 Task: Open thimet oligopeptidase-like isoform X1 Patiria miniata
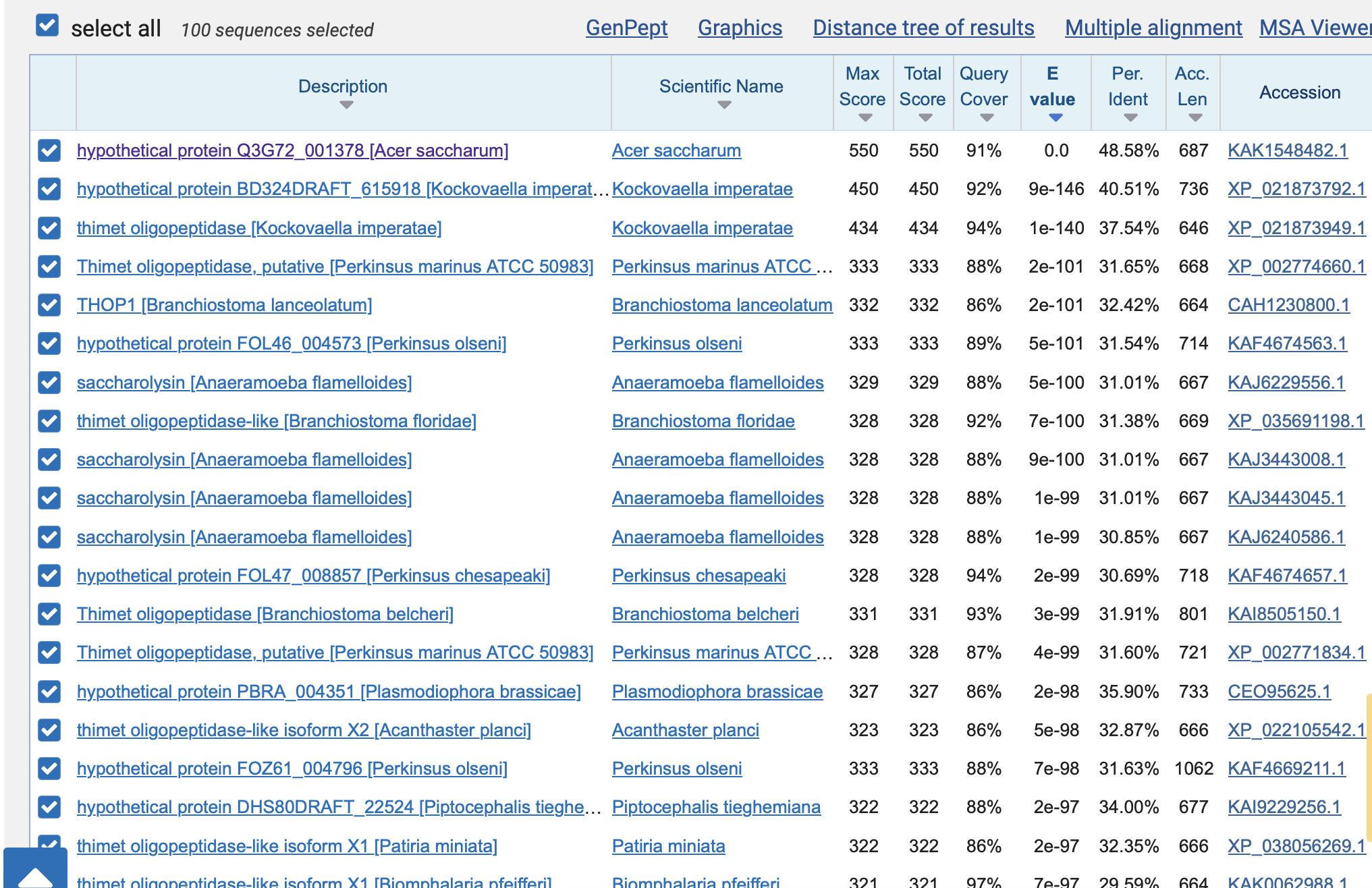point(287,846)
